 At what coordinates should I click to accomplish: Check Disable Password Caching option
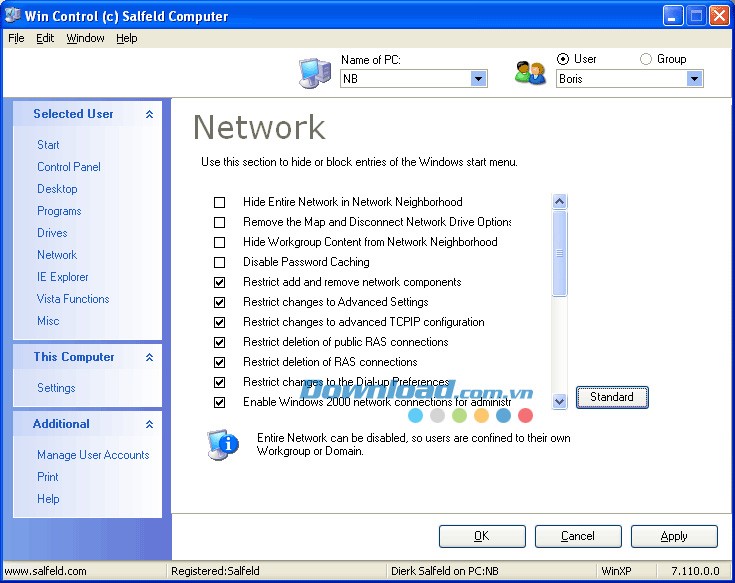click(220, 262)
